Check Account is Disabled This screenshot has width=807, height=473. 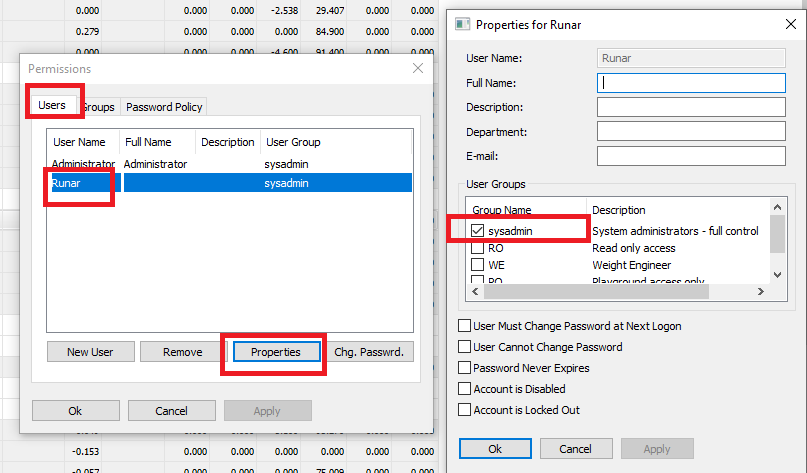click(x=464, y=389)
